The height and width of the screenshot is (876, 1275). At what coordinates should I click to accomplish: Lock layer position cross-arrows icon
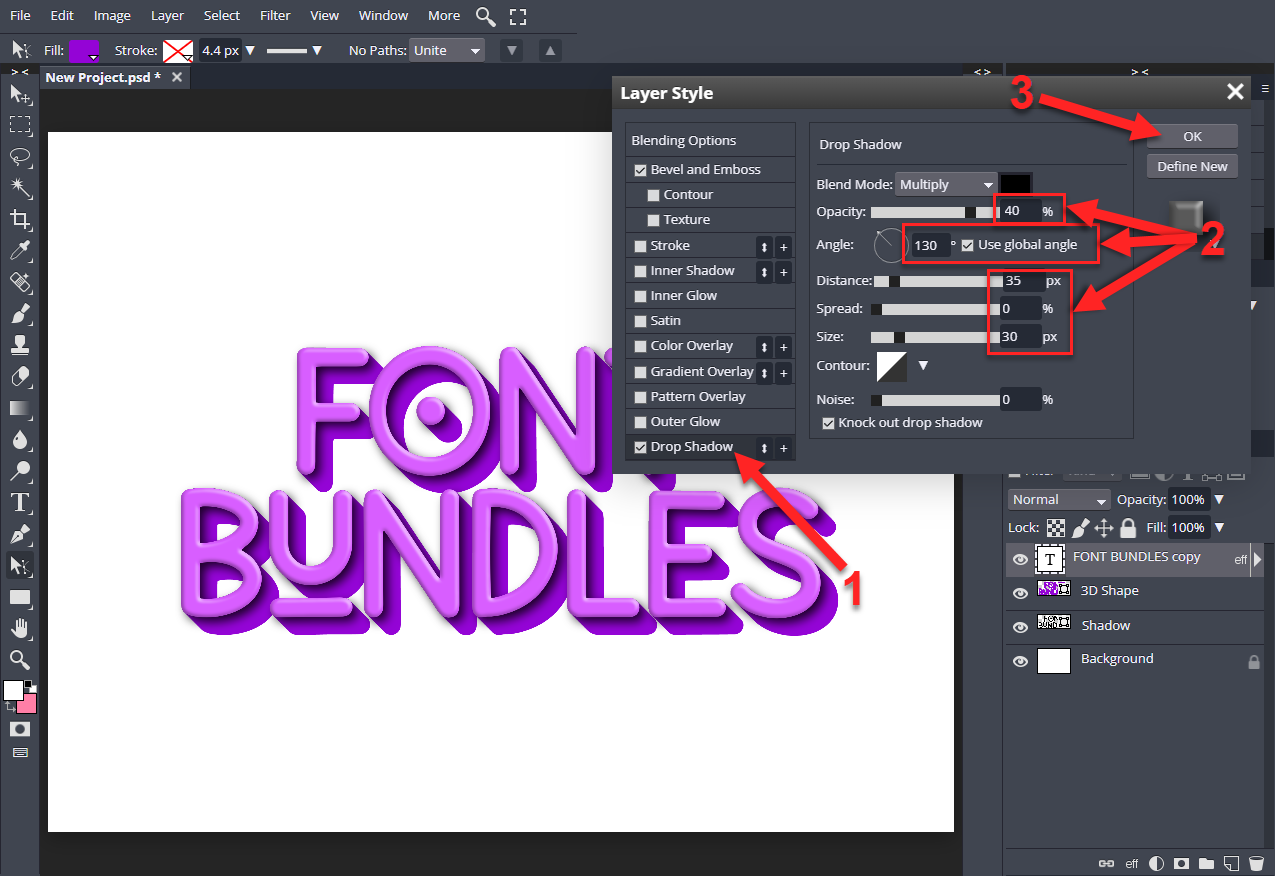pos(1104,527)
